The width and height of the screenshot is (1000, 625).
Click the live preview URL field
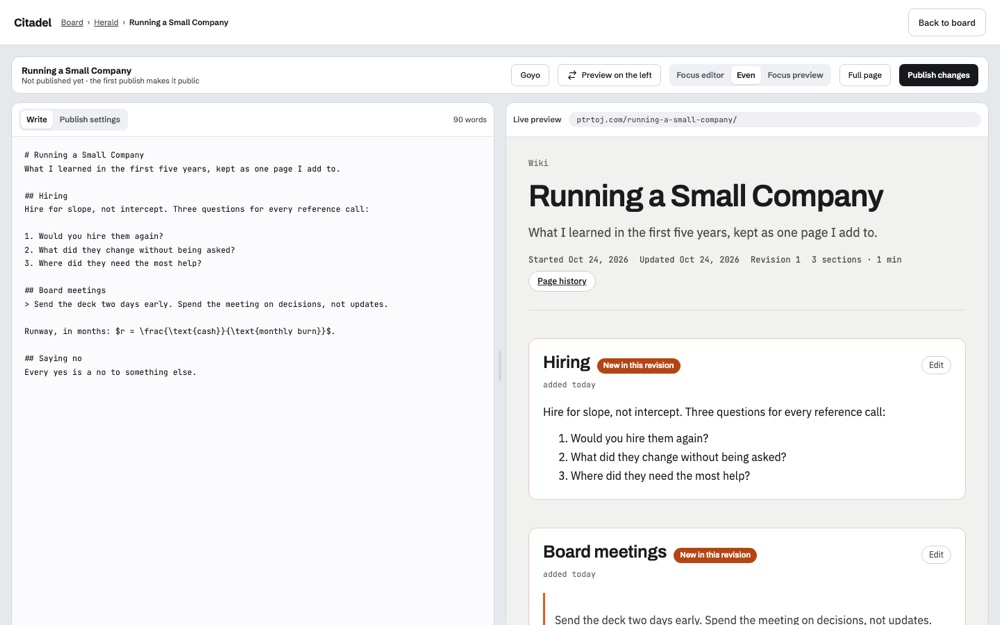774,119
